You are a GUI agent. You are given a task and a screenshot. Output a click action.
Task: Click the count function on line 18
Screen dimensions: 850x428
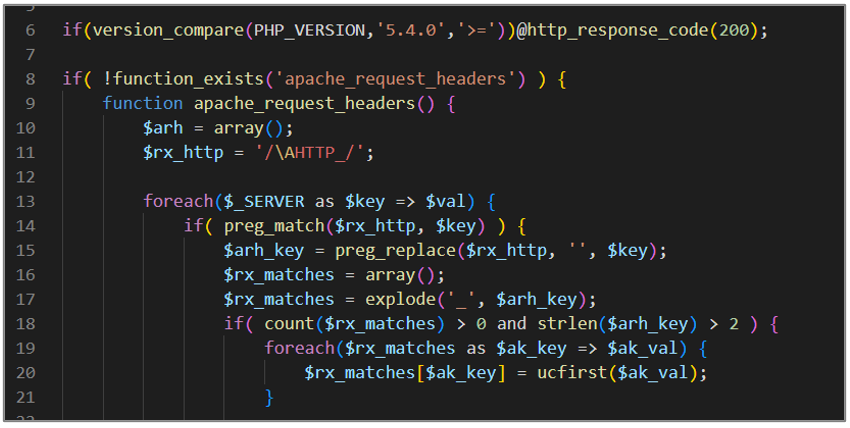tap(289, 324)
